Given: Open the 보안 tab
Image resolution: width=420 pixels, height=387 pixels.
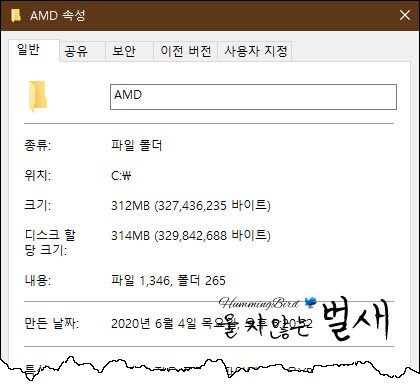Looking at the screenshot, I should pyautogui.click(x=129, y=51).
